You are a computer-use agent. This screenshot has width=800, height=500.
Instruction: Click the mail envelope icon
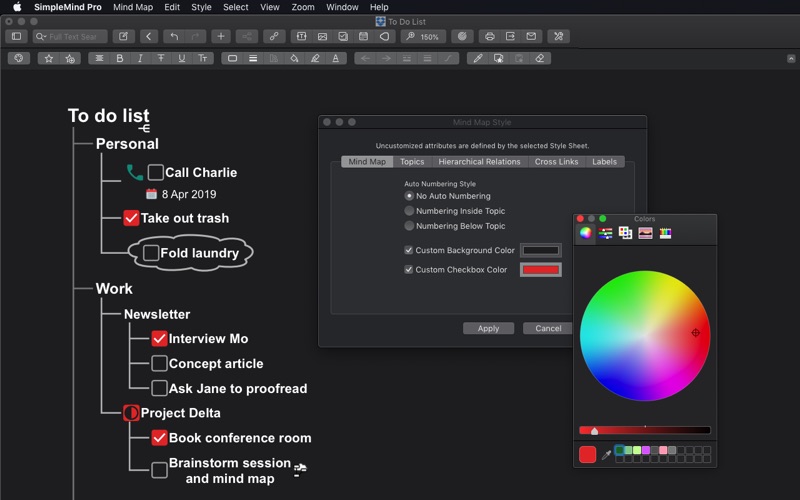pos(531,37)
